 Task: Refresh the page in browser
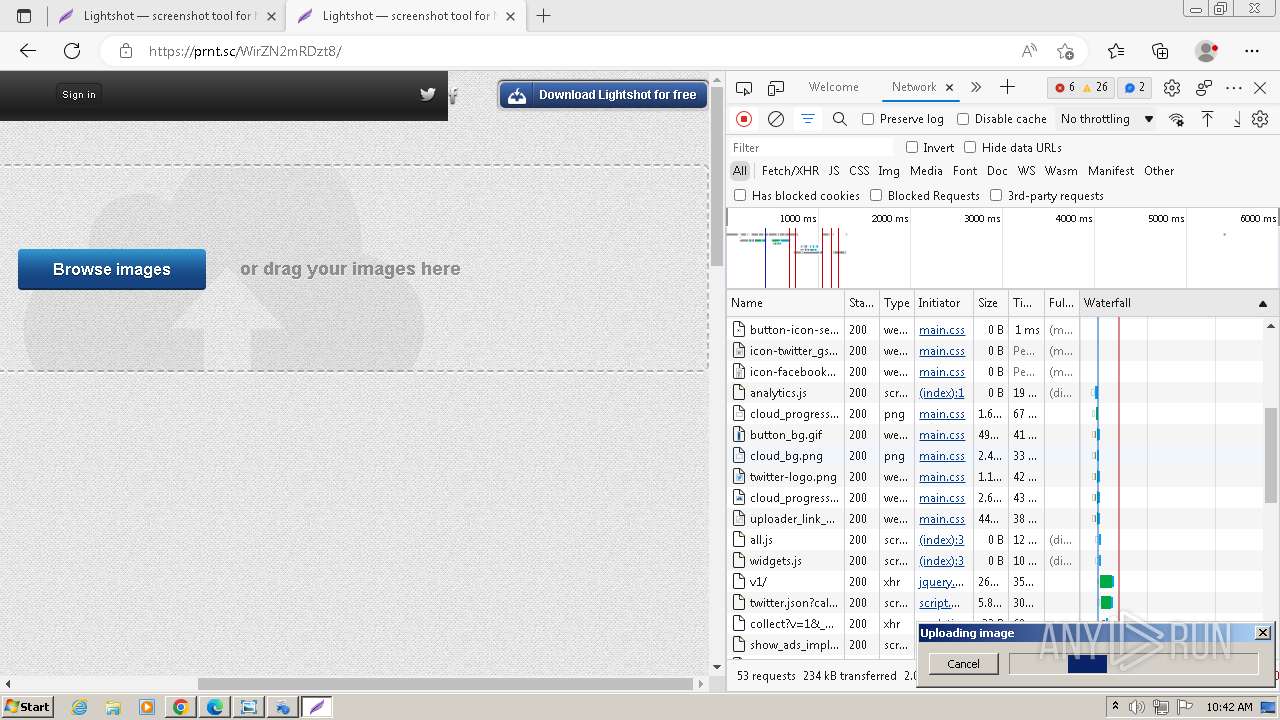pos(72,51)
